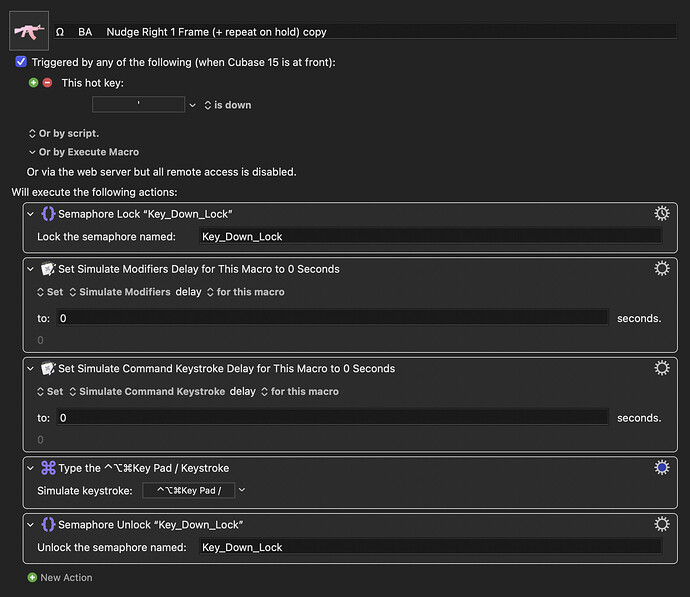The height and width of the screenshot is (597, 690).
Task: Change 'Set' popup in Command Keystroke action
Action: point(50,392)
